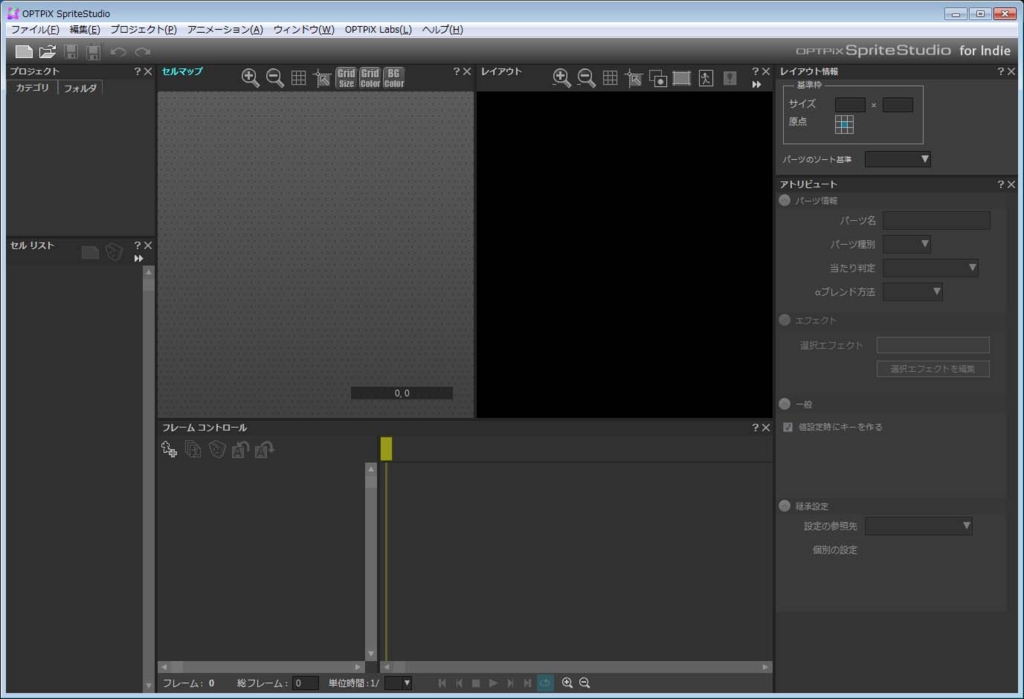Zoom out on the Layout panel
Image resolution: width=1024 pixels, height=699 pixels.
[586, 78]
